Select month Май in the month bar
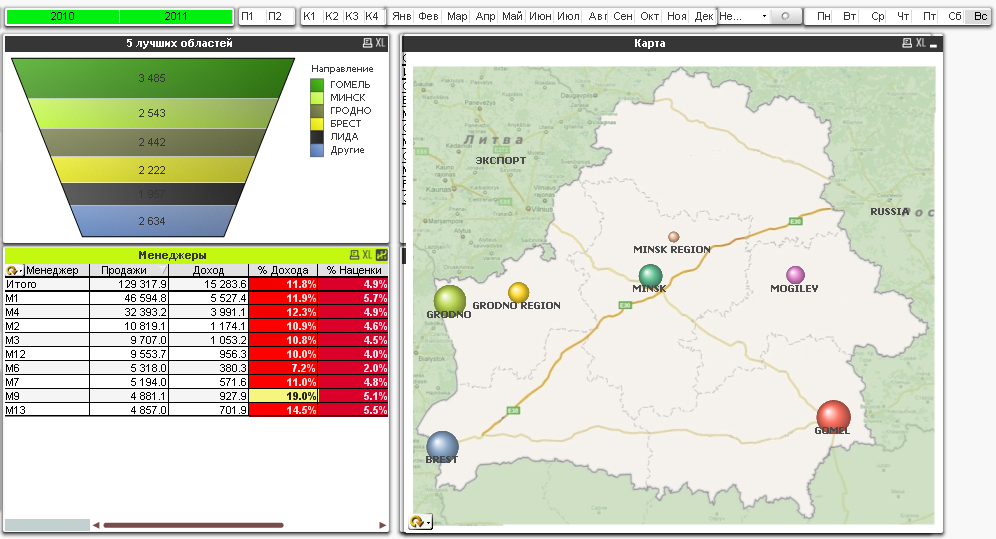The width and height of the screenshot is (996, 539). click(x=512, y=17)
